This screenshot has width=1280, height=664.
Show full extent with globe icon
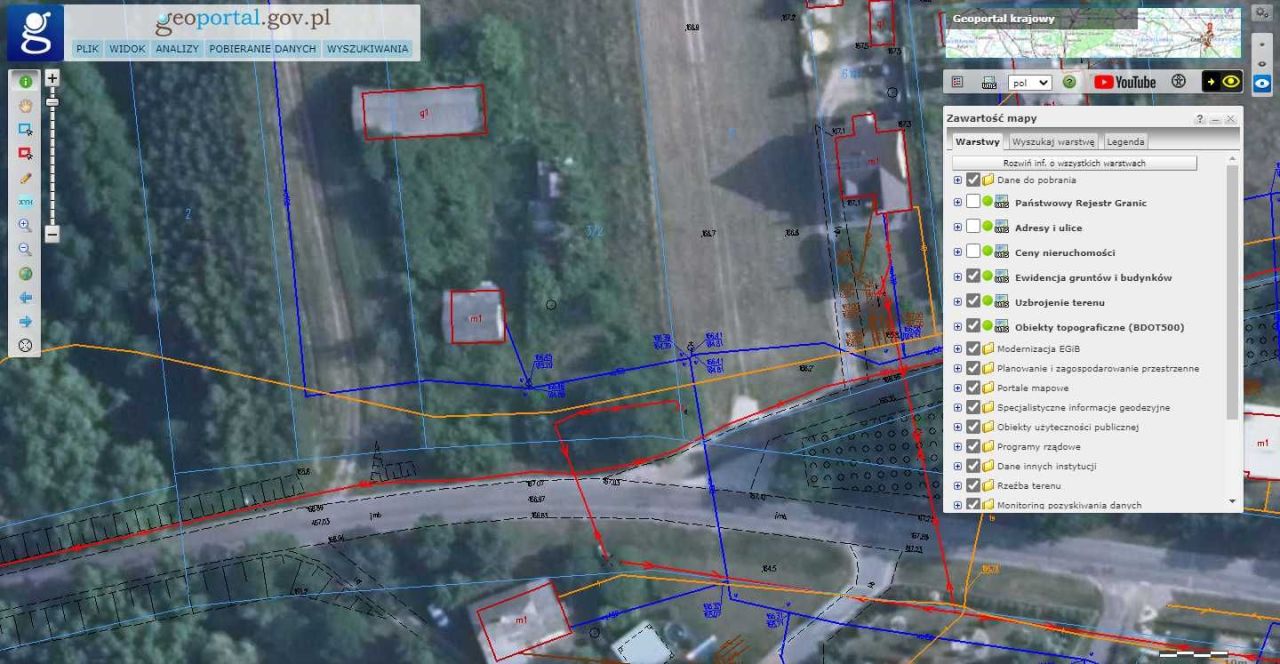(25, 274)
